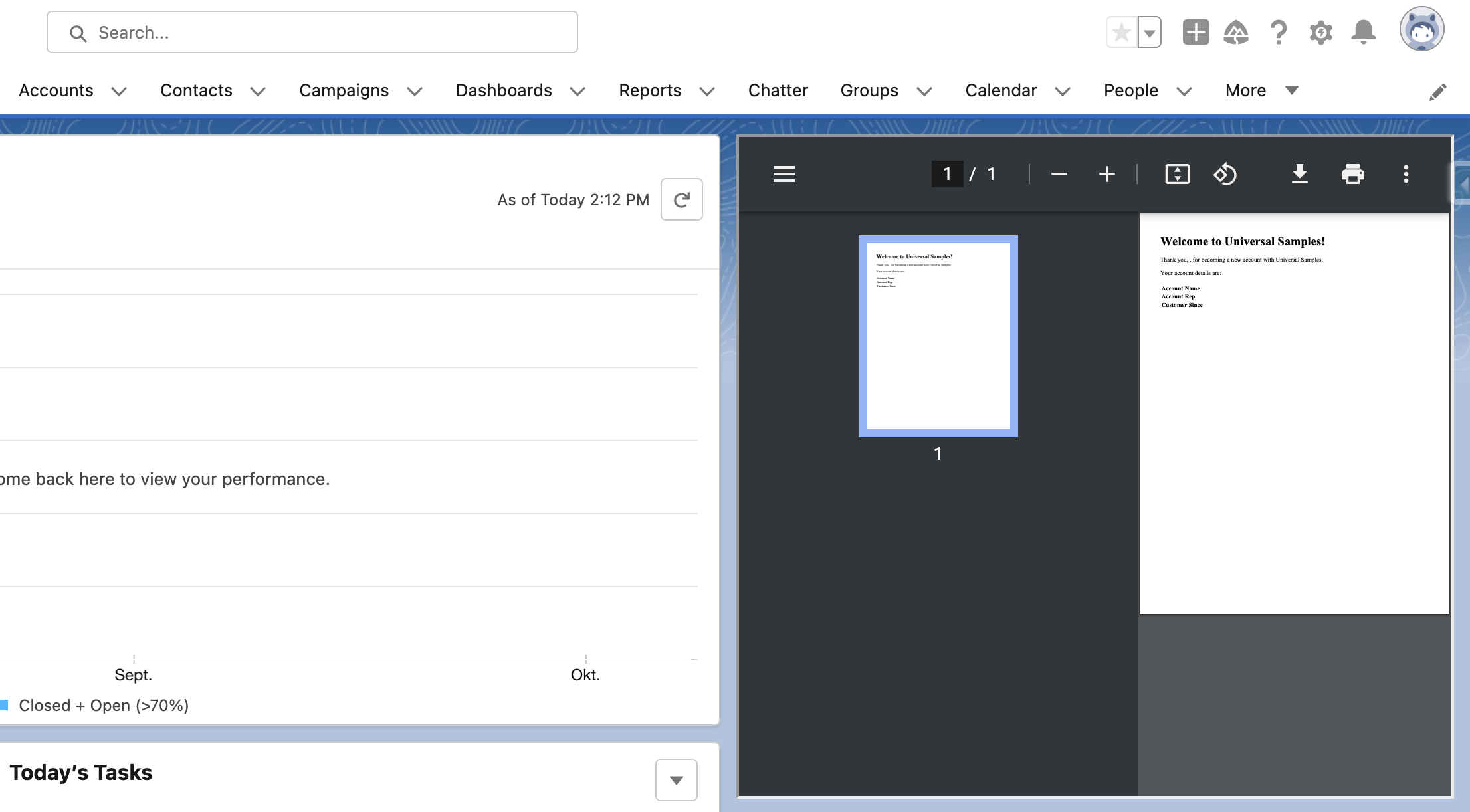Rotate the PDF counterclockwise

point(1225,174)
